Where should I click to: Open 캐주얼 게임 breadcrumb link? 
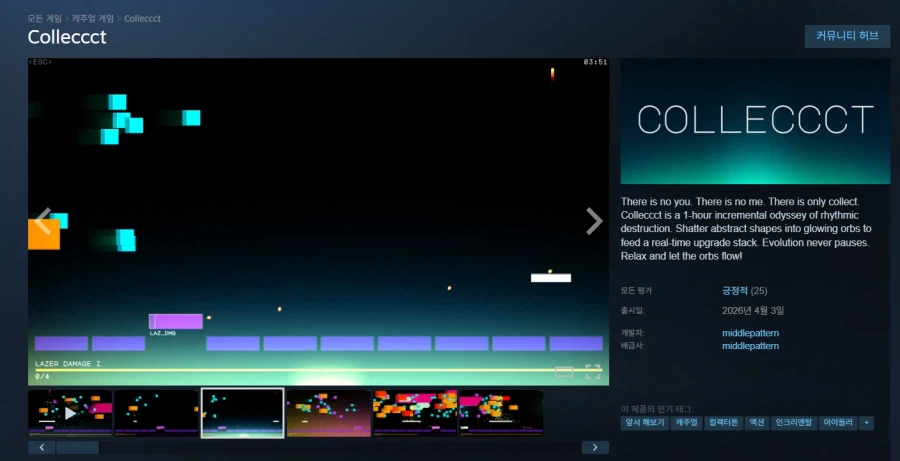click(x=93, y=18)
